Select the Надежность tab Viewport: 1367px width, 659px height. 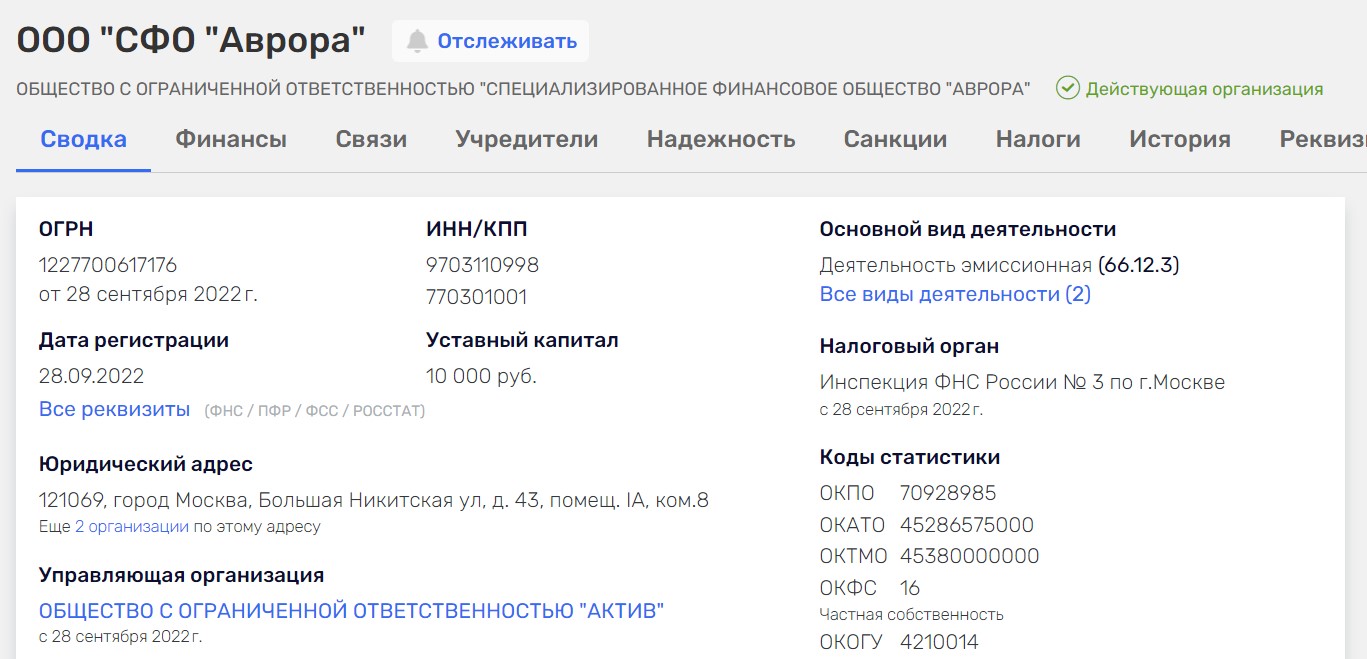click(720, 140)
